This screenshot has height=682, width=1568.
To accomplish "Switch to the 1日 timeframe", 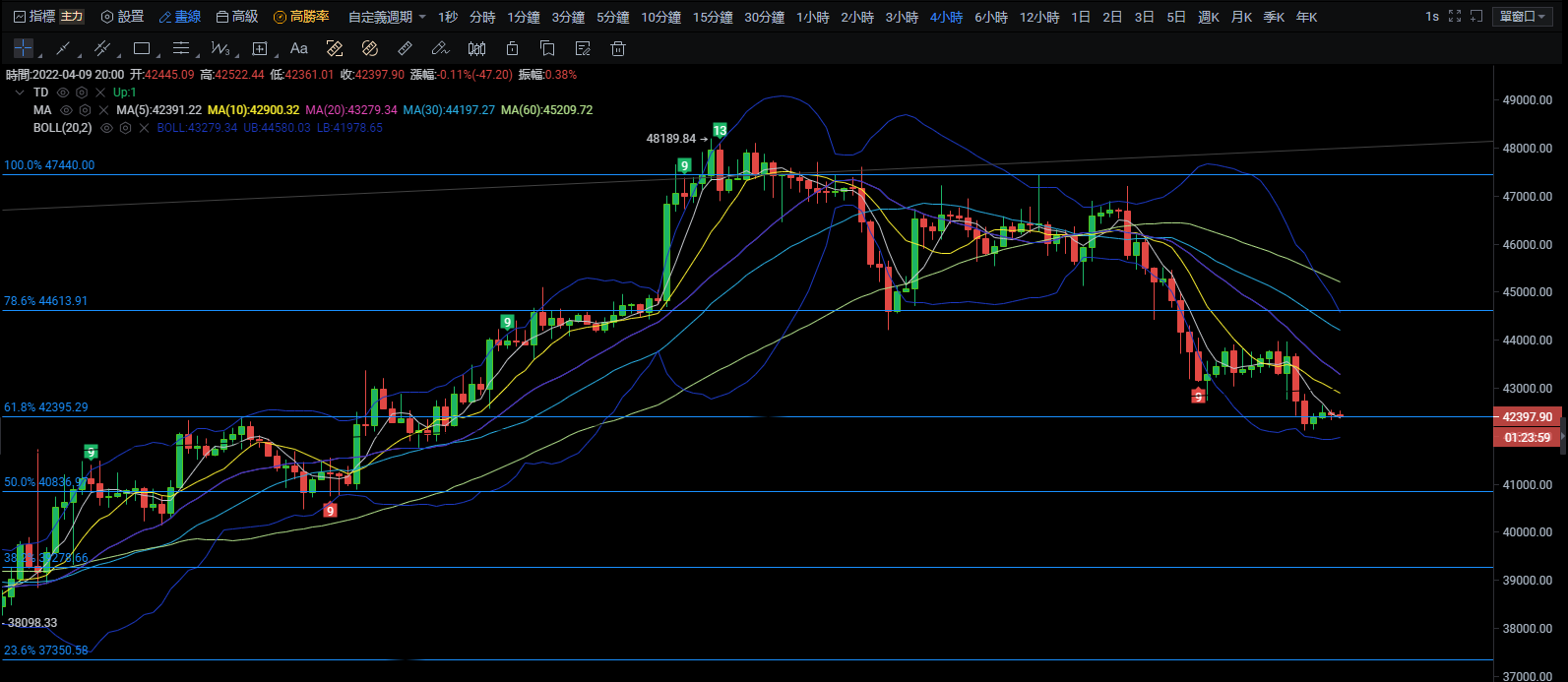I will coord(1080,17).
